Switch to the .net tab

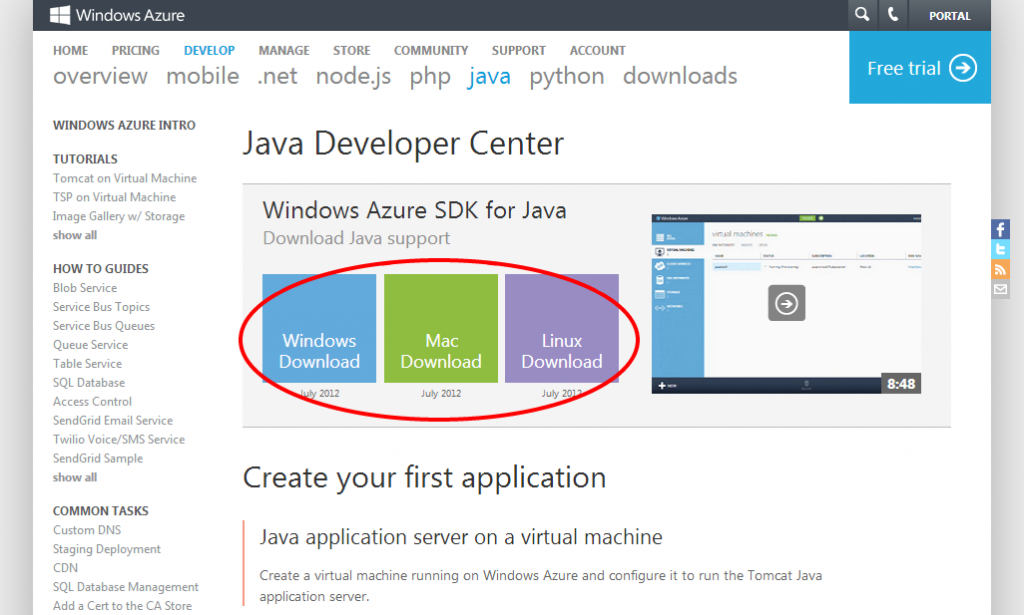click(x=278, y=76)
